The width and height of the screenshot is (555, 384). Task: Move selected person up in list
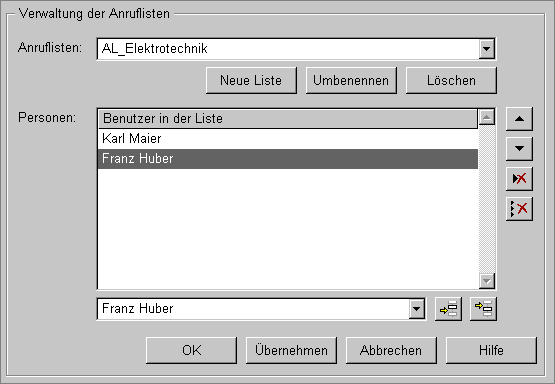tap(519, 119)
